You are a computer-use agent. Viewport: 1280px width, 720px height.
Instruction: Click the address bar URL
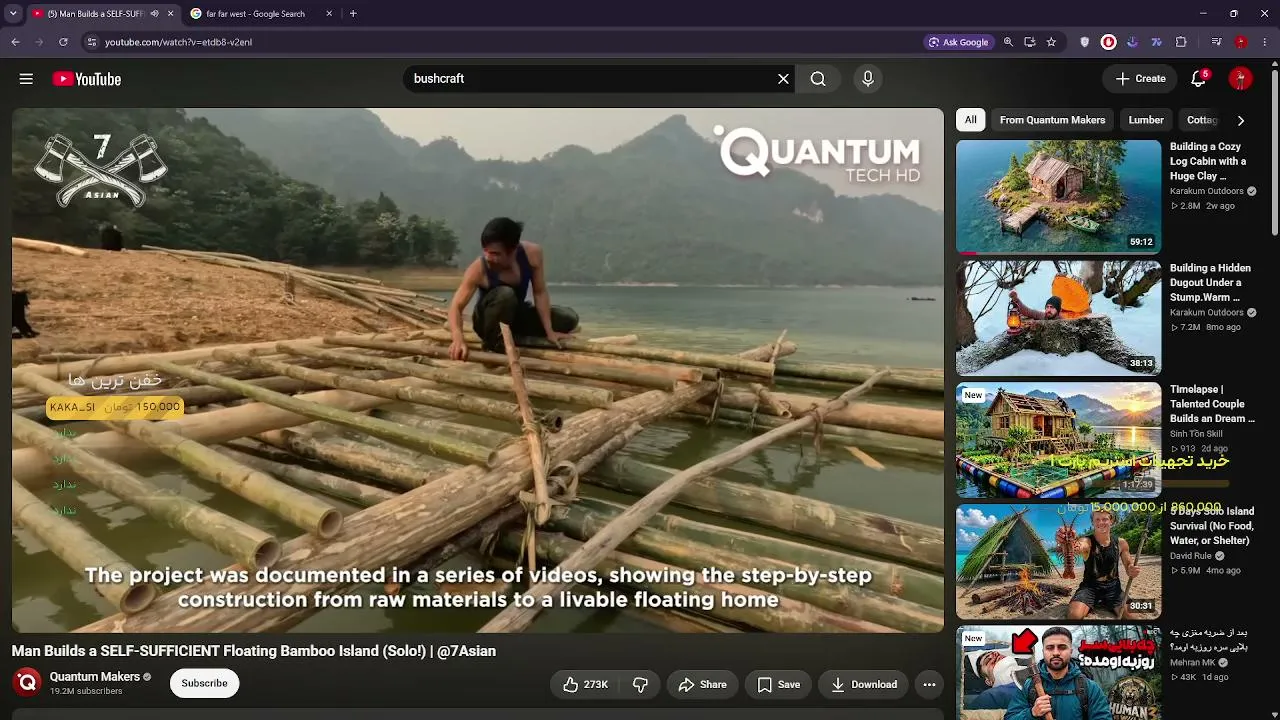click(178, 42)
